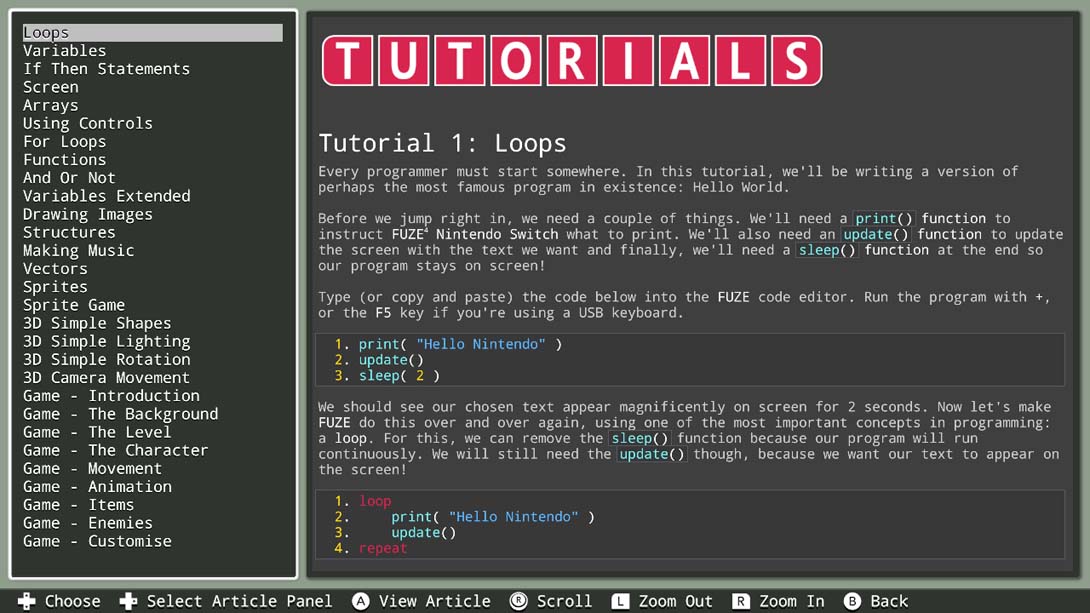Click update() line in first code block
1090x613 pixels.
391,360
